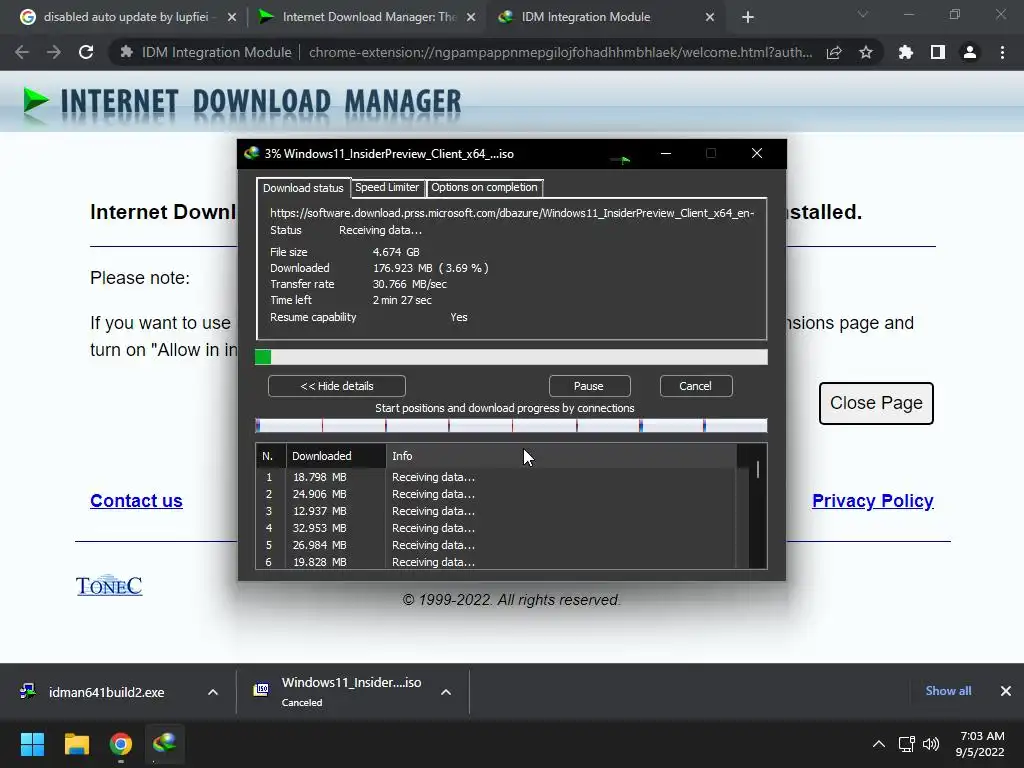Click the 'Info' column header
The height and width of the screenshot is (768, 1024).
click(x=561, y=456)
